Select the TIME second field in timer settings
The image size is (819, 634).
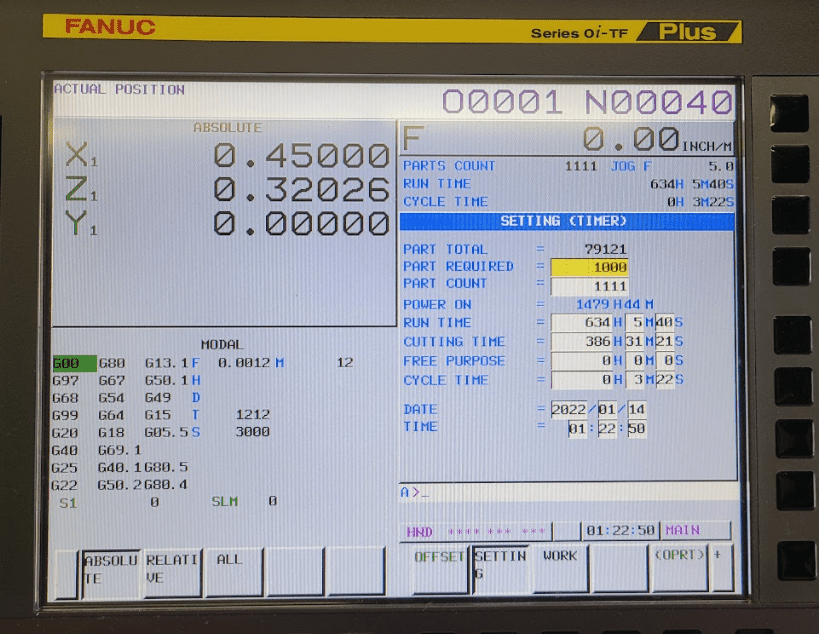pyautogui.click(x=637, y=429)
